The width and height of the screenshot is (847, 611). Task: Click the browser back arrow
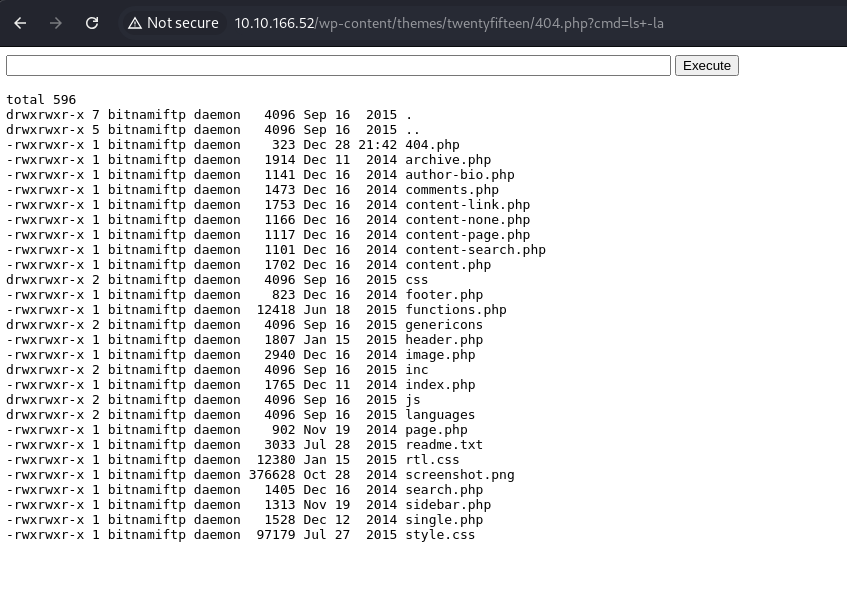pyautogui.click(x=21, y=23)
